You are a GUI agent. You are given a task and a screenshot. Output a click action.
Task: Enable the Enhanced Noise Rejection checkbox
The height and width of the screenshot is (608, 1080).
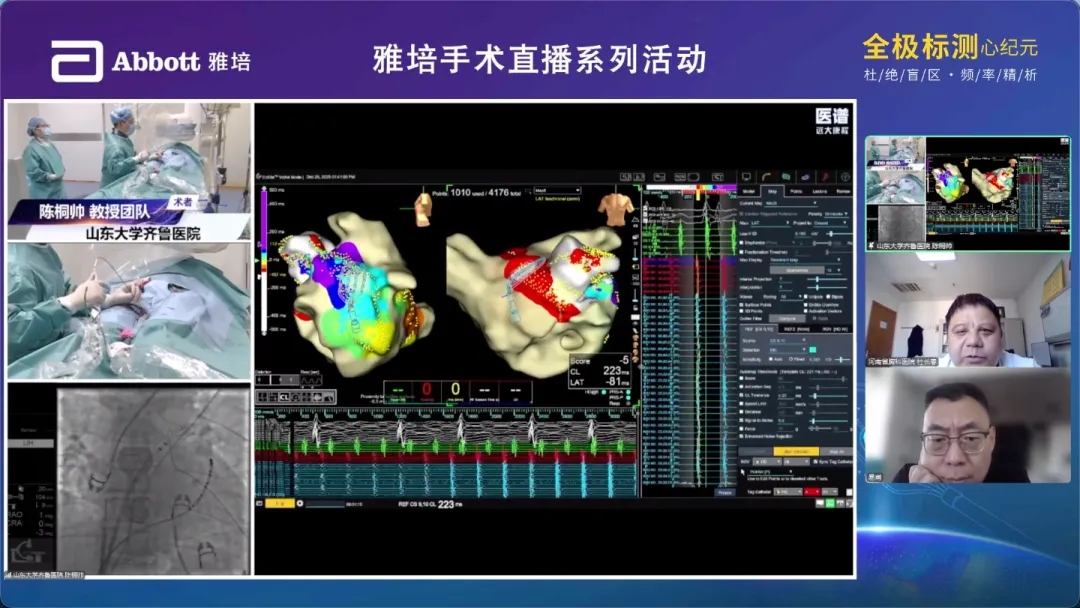pos(742,436)
